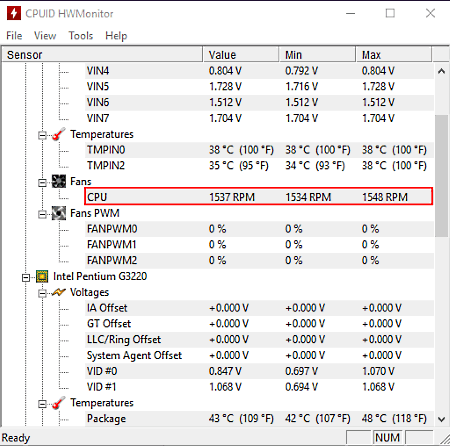Image resolution: width=450 pixels, height=446 pixels.
Task: Select the VIN6 sensor row
Action: [x=259, y=102]
